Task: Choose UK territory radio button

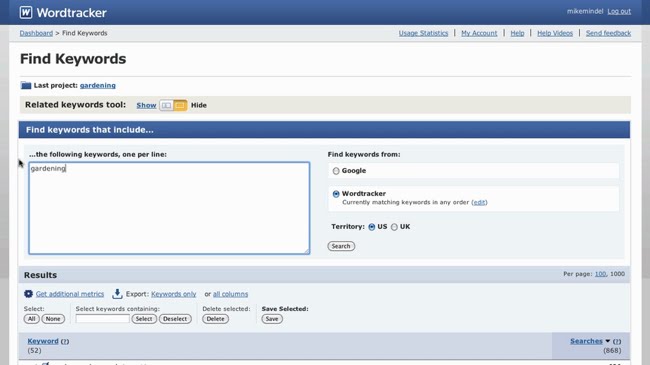Action: tap(394, 227)
